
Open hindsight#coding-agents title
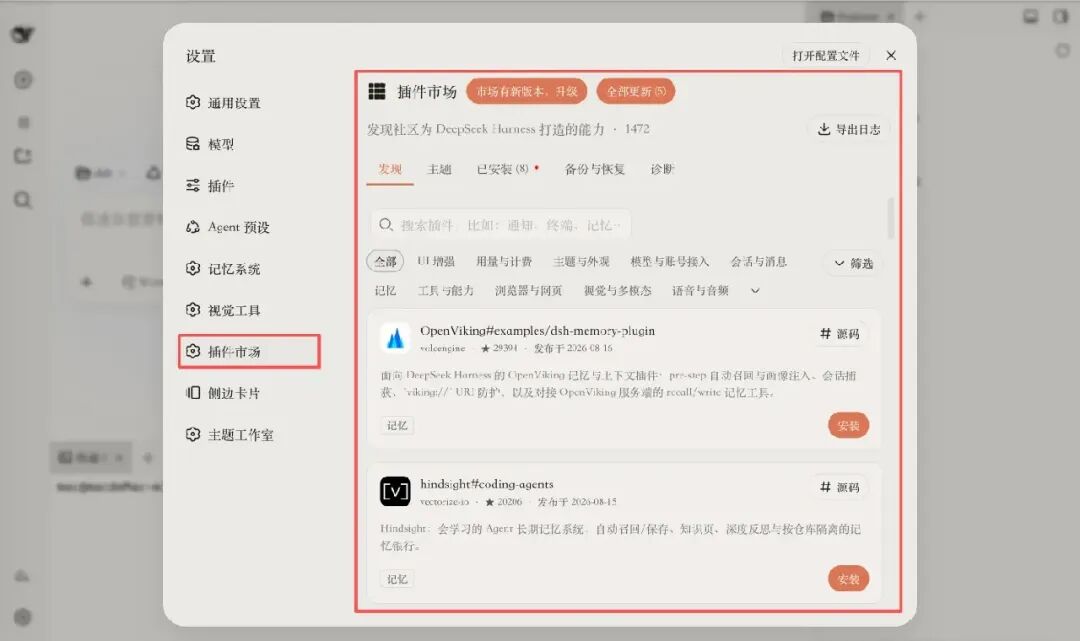click(x=487, y=485)
